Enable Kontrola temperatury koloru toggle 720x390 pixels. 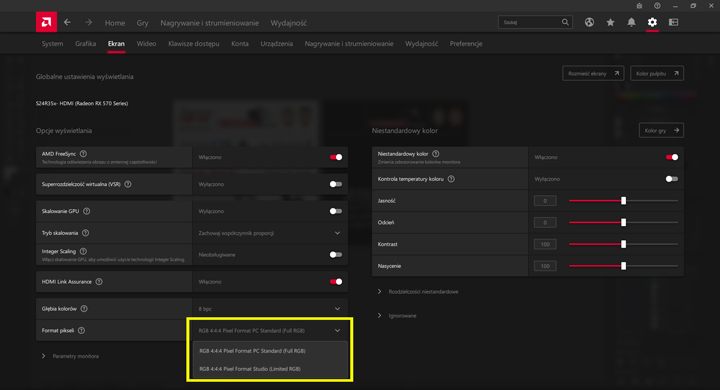(672, 179)
